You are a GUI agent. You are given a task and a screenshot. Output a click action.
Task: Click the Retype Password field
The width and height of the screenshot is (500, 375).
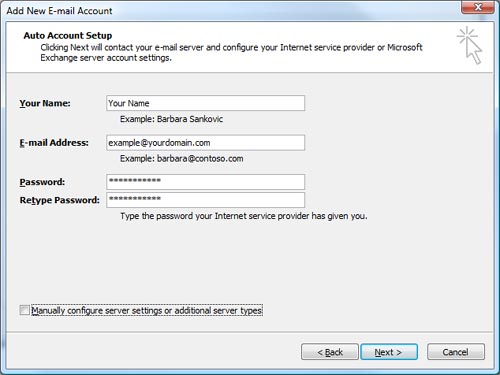click(205, 200)
